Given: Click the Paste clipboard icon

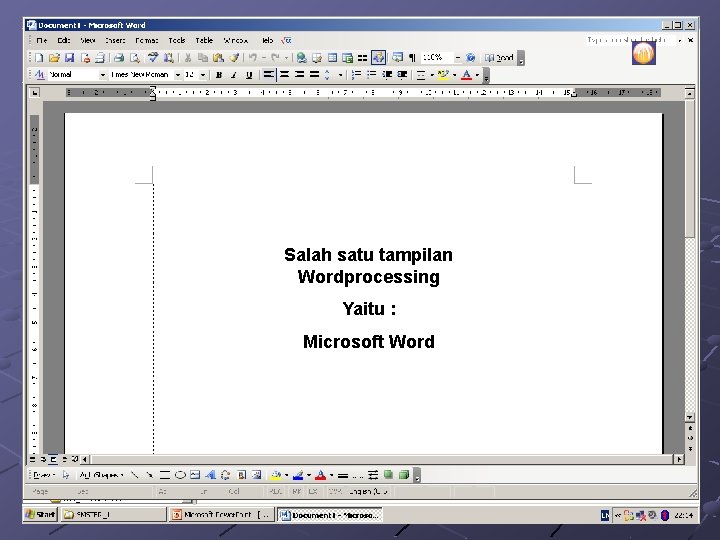Looking at the screenshot, I should 218,58.
